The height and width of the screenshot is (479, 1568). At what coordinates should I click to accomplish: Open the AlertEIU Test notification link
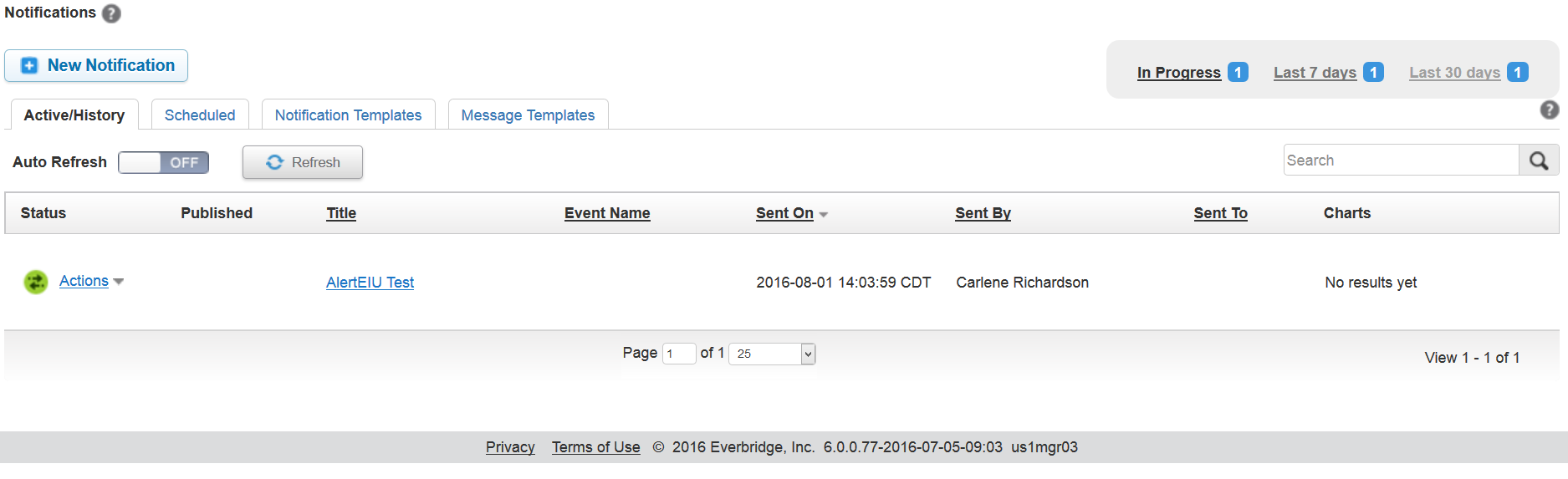[x=370, y=283]
